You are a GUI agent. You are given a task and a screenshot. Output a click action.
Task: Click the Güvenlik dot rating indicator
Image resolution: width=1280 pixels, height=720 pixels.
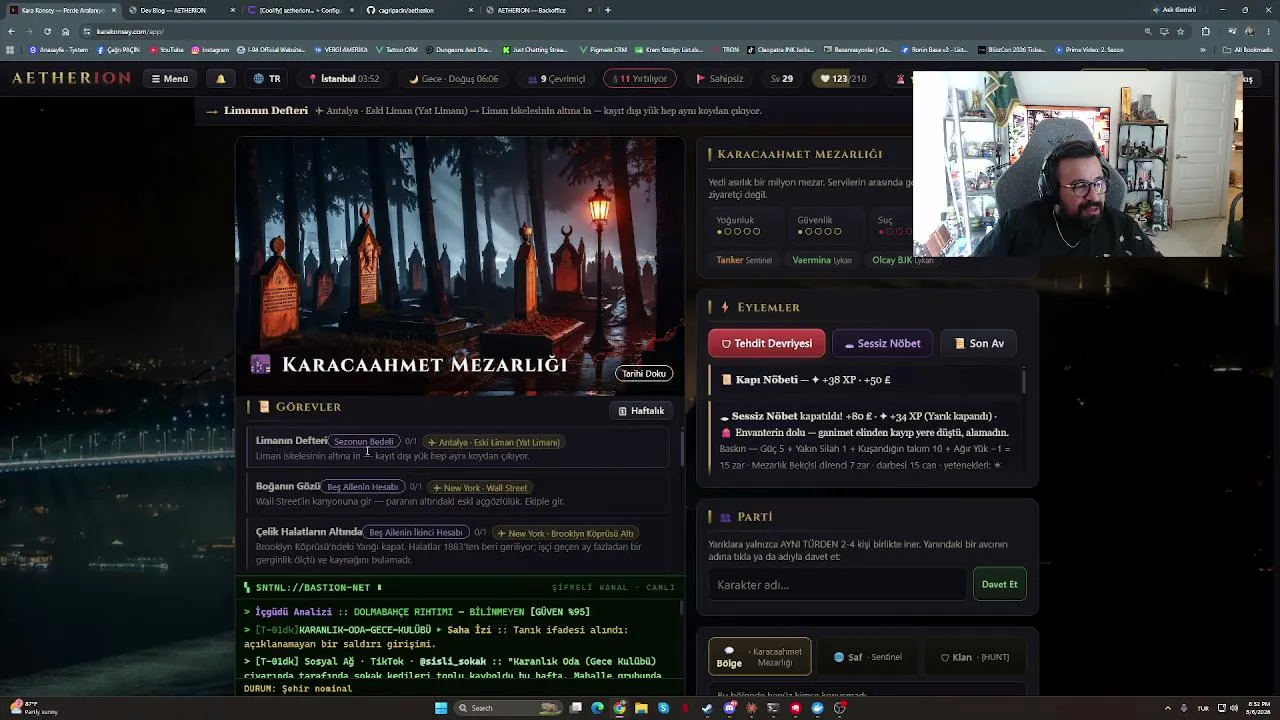(x=819, y=232)
